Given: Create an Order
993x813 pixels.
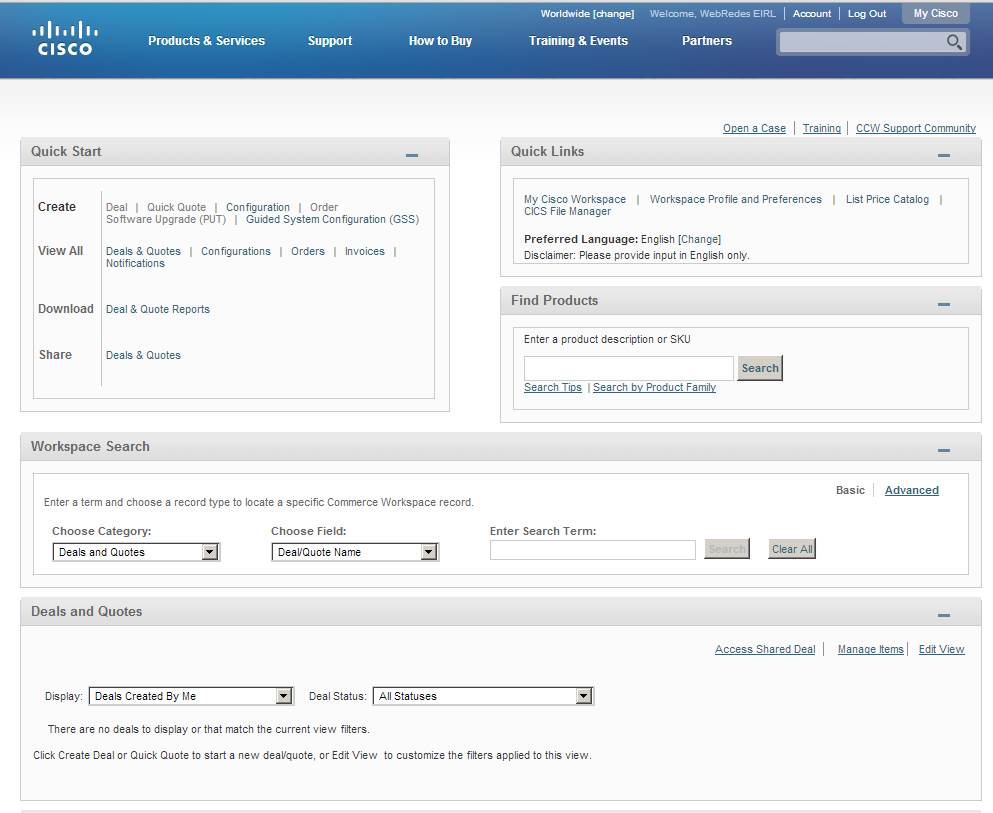Looking at the screenshot, I should tap(324, 207).
